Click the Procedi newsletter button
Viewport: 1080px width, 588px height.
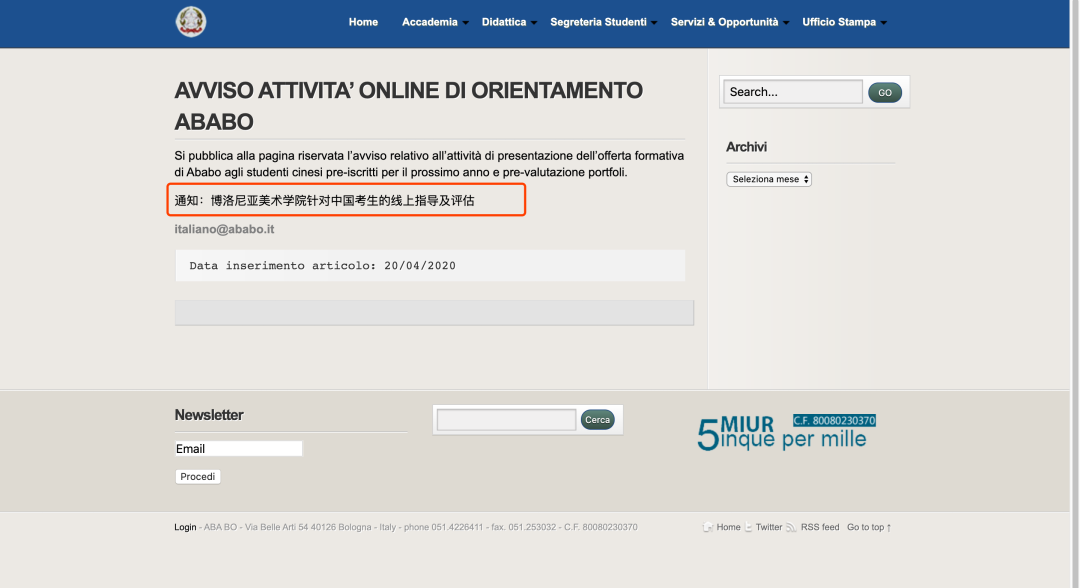coord(198,476)
